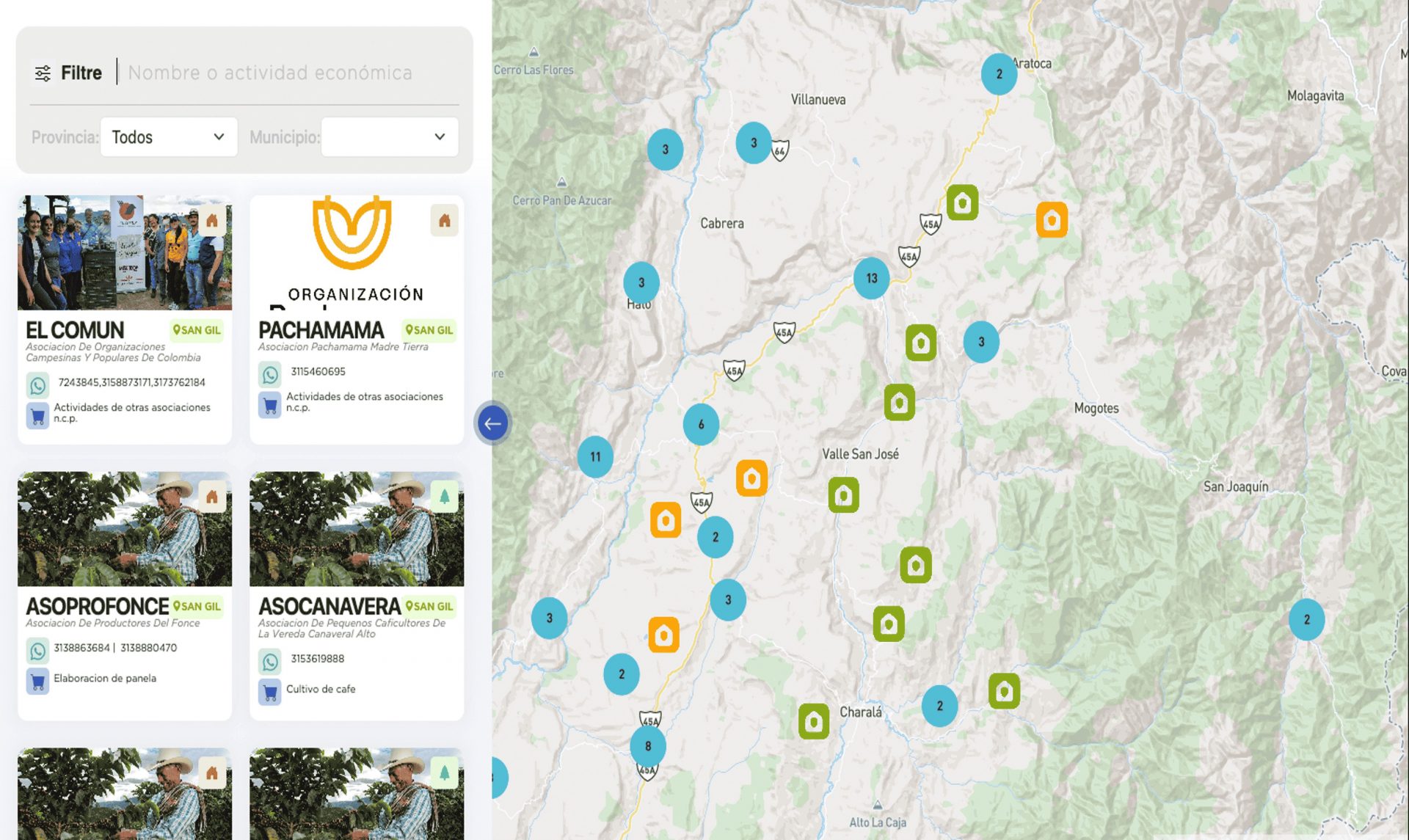Click the cluster marker labeled 11
This screenshot has height=840, width=1409.
click(x=595, y=457)
